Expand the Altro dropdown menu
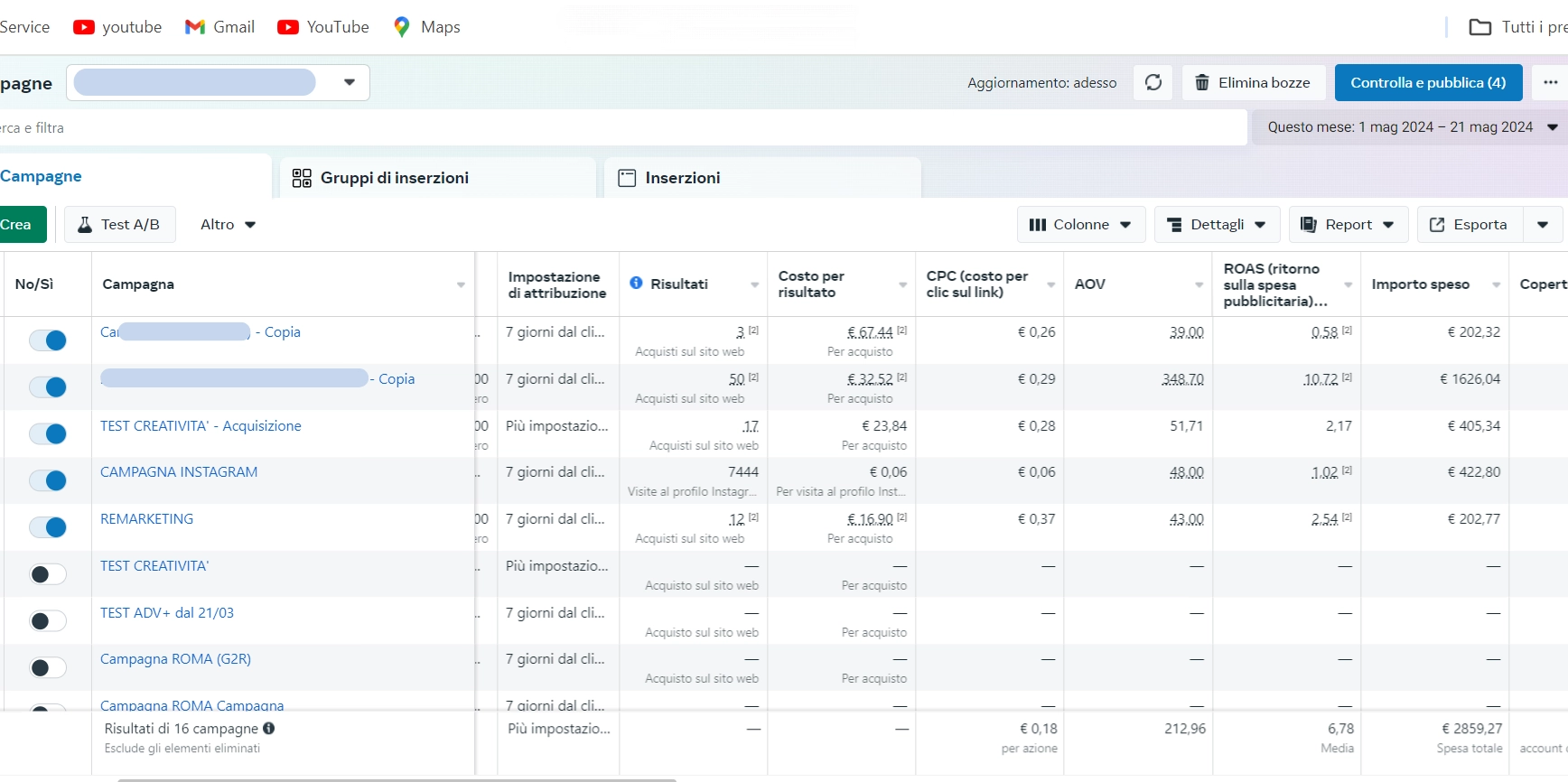The width and height of the screenshot is (1568, 782). pos(228,224)
